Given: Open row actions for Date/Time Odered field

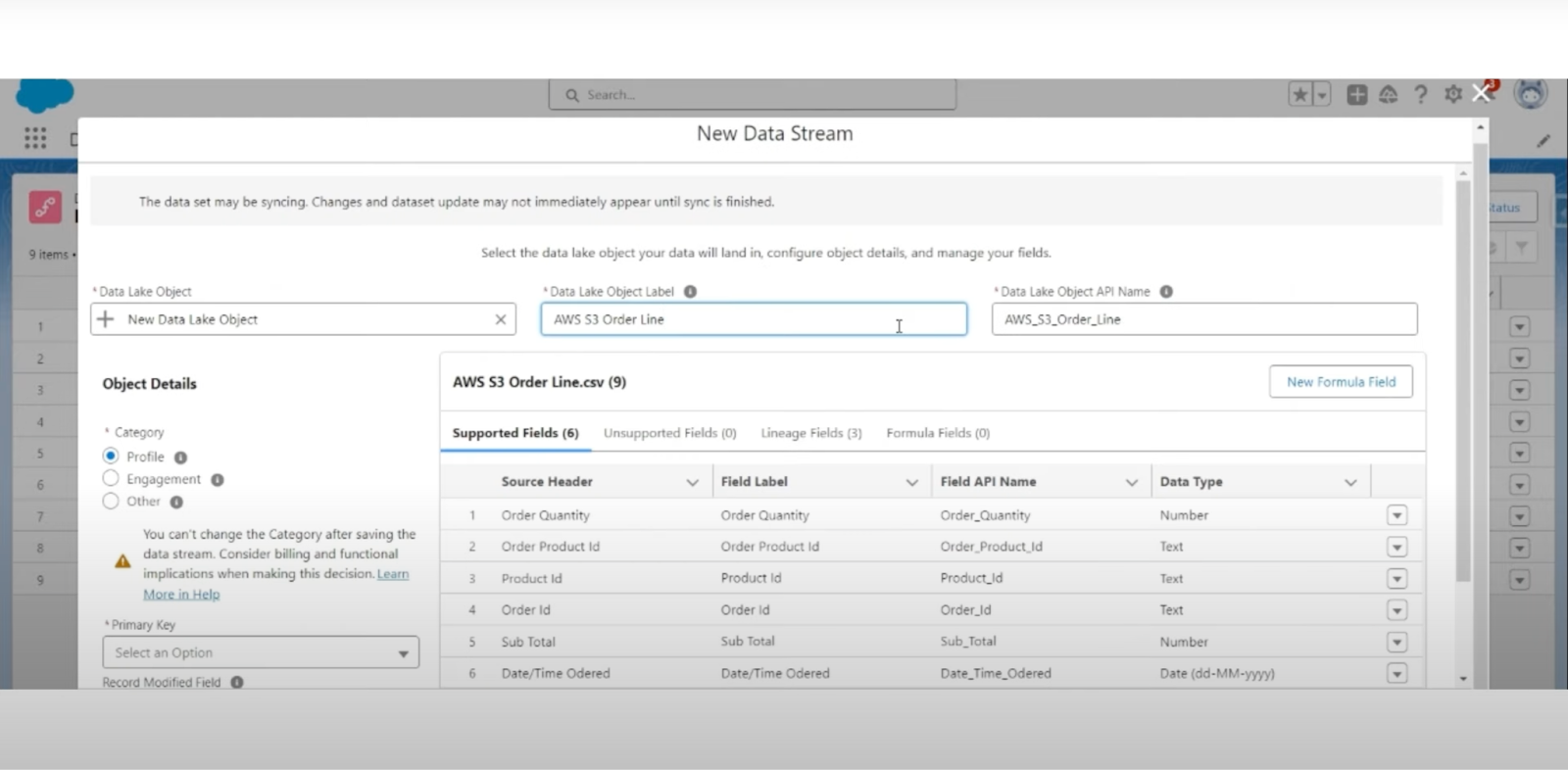Looking at the screenshot, I should (x=1397, y=674).
